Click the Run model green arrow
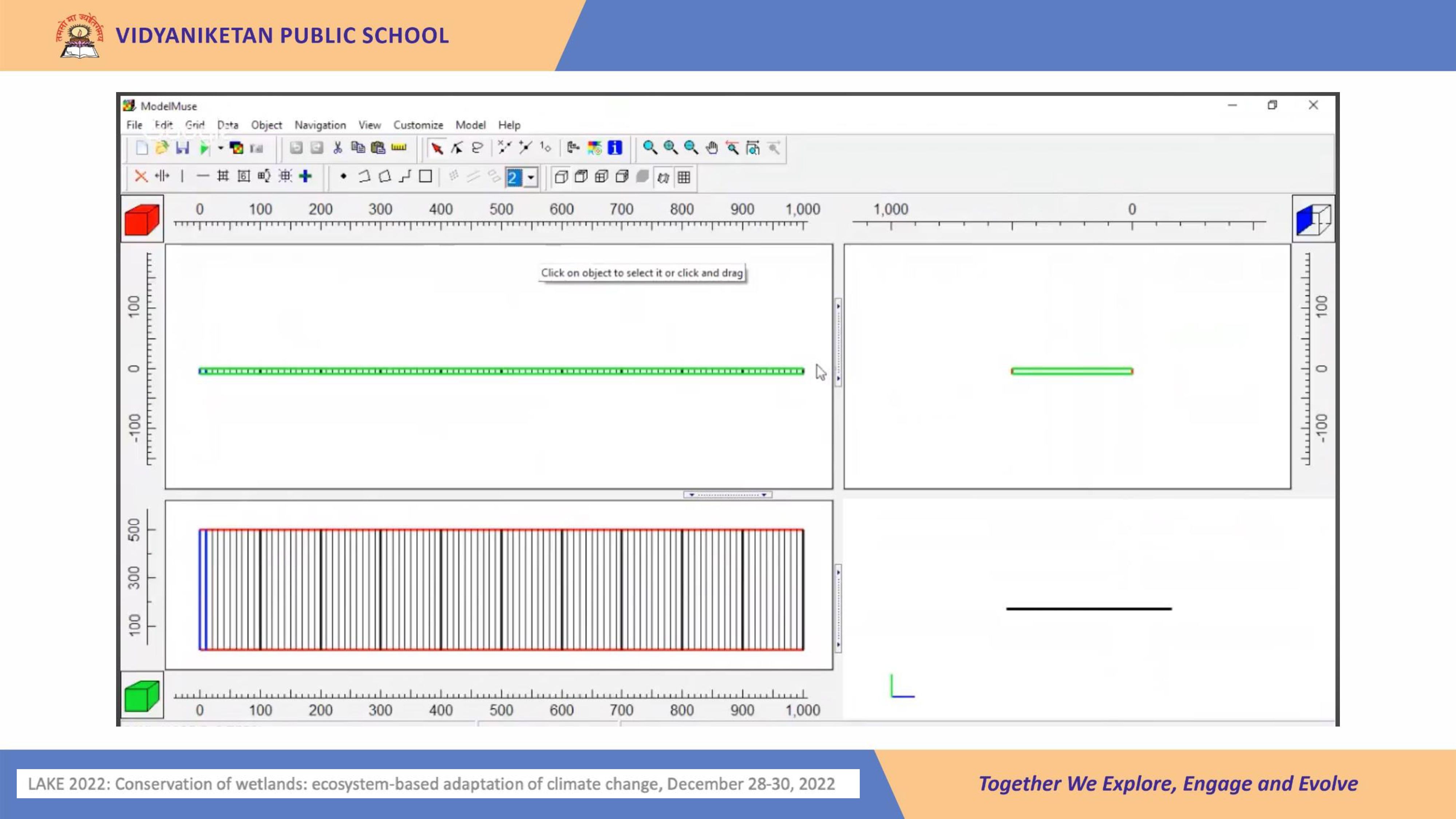The image size is (1456, 819). point(204,148)
